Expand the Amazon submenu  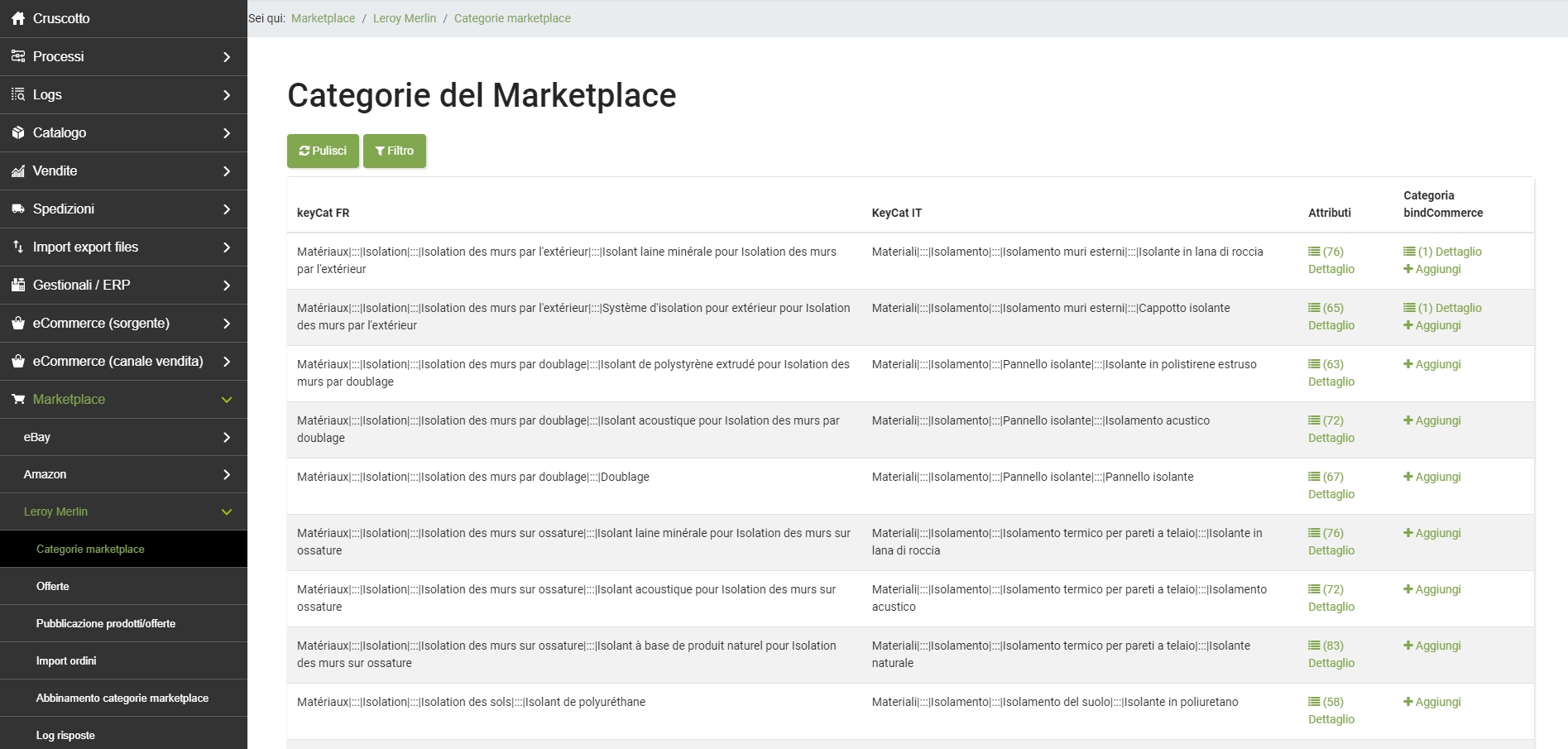click(227, 475)
